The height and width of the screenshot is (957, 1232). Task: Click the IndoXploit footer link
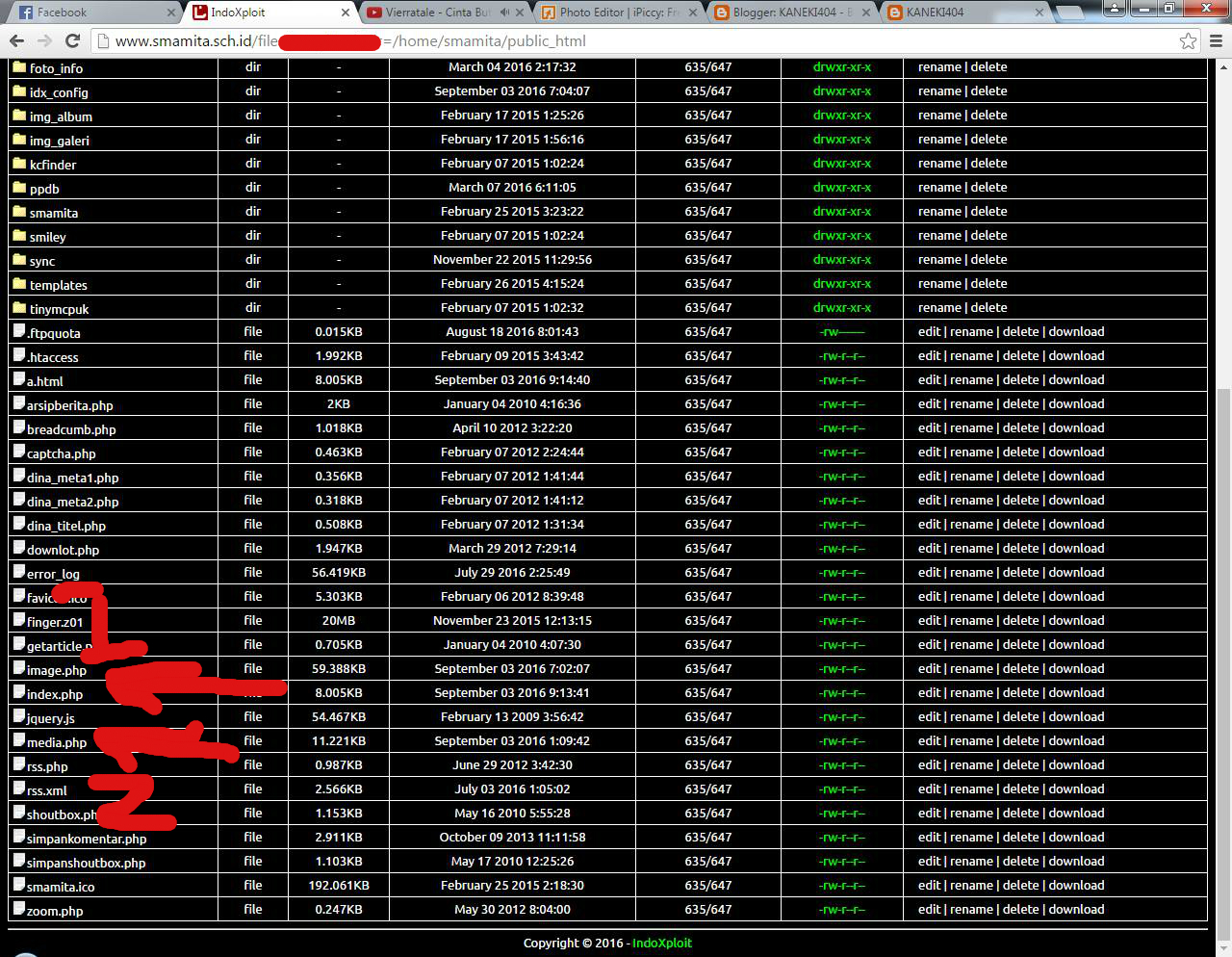(x=662, y=943)
